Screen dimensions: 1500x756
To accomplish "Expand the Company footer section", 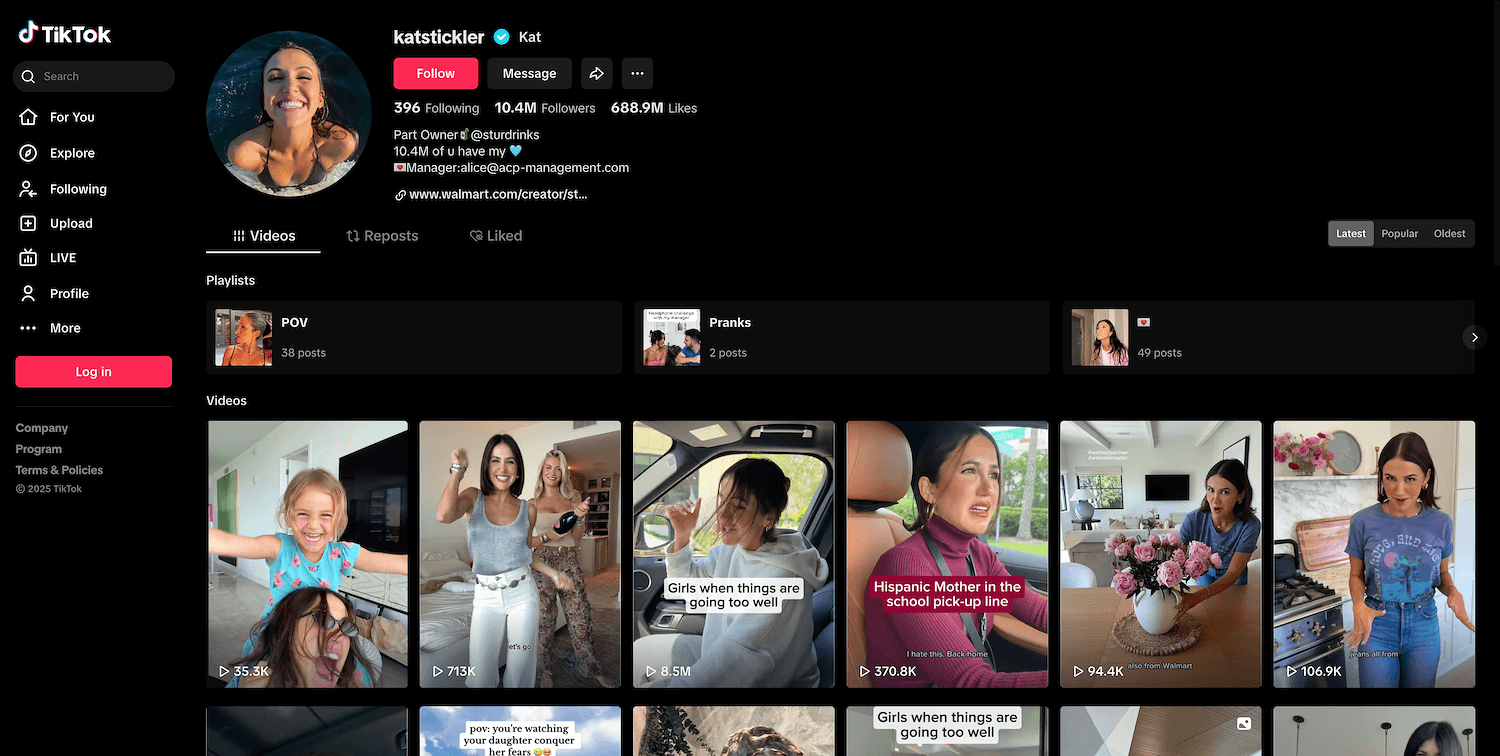I will tap(42, 428).
